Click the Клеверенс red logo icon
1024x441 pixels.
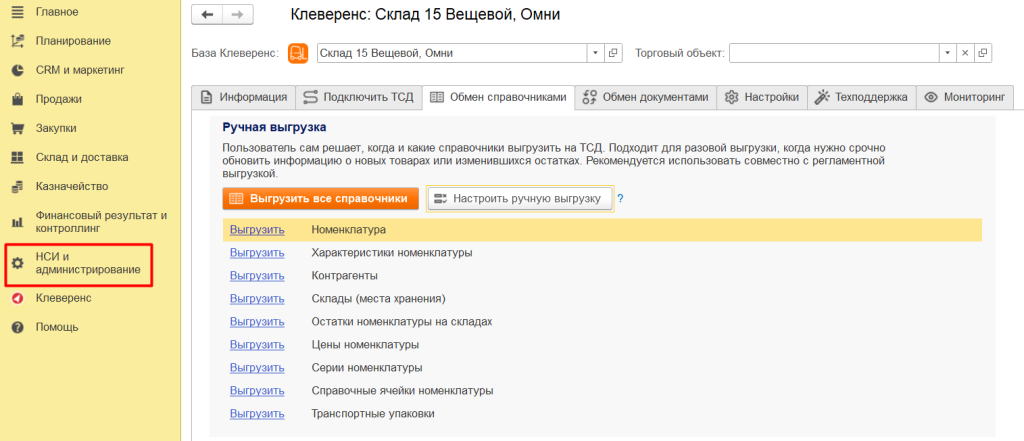[x=18, y=298]
